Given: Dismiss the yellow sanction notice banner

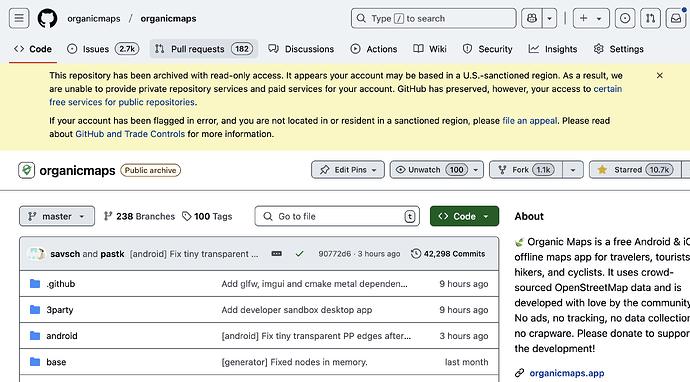Looking at the screenshot, I should (x=659, y=75).
